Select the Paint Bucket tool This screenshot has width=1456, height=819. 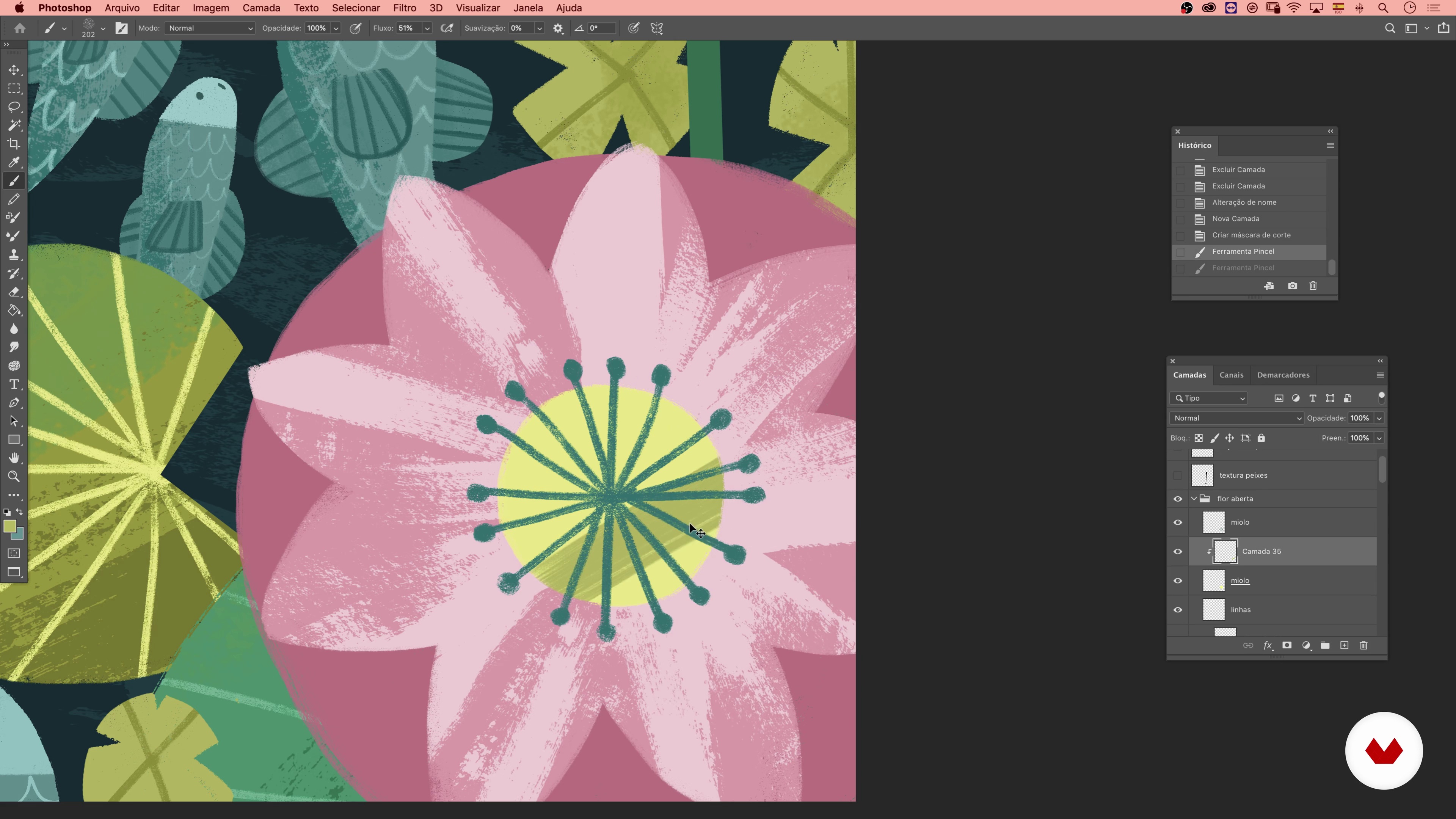(x=14, y=310)
